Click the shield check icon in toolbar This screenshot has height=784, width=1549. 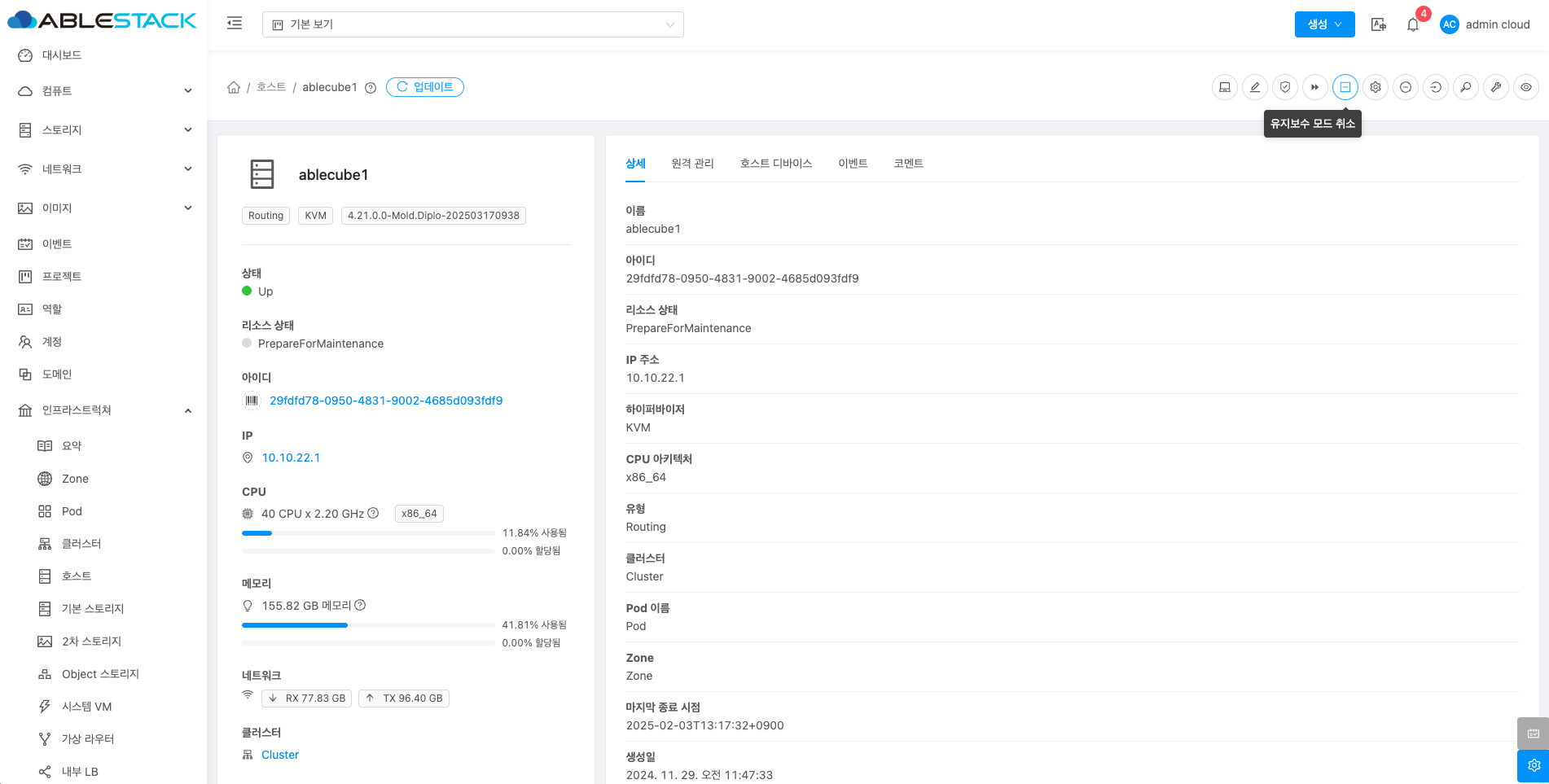tap(1285, 87)
